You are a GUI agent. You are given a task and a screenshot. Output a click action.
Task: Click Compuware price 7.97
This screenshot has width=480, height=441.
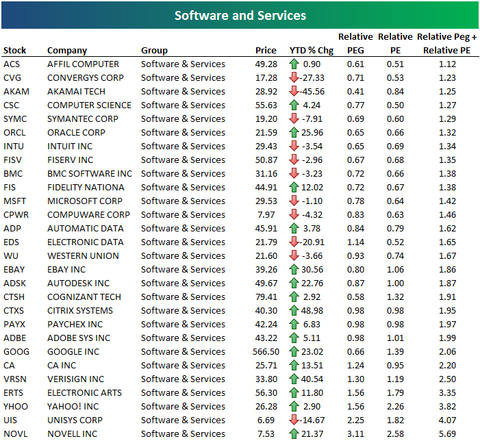click(x=266, y=214)
